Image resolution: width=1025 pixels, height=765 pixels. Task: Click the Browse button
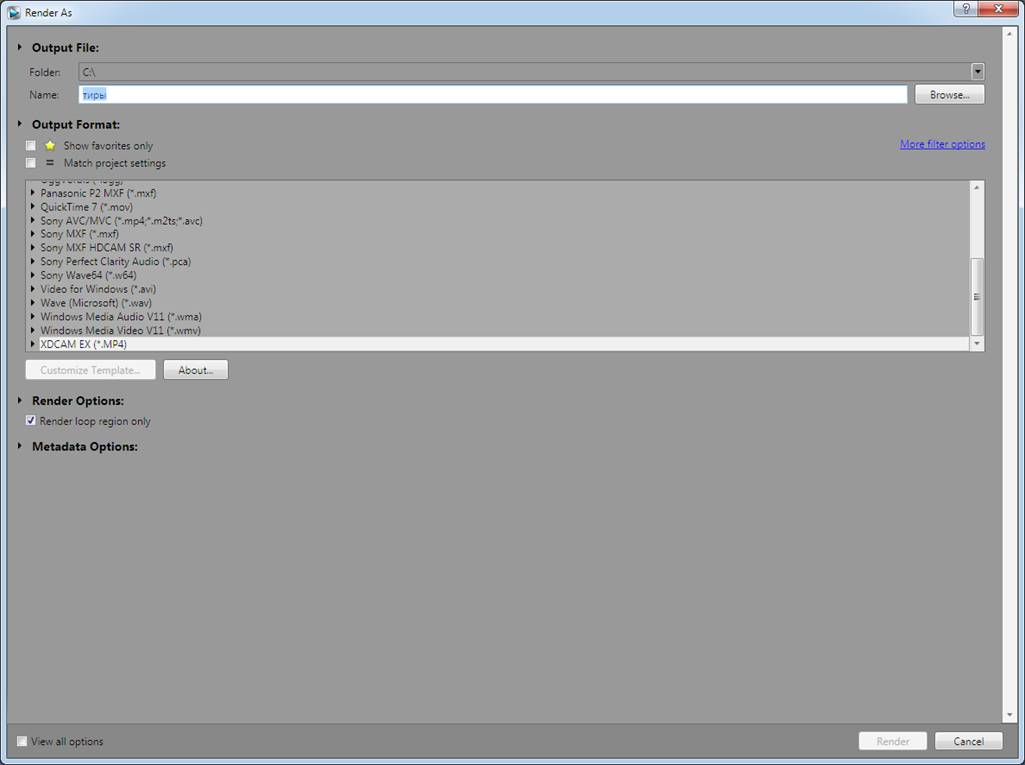pyautogui.click(x=949, y=95)
